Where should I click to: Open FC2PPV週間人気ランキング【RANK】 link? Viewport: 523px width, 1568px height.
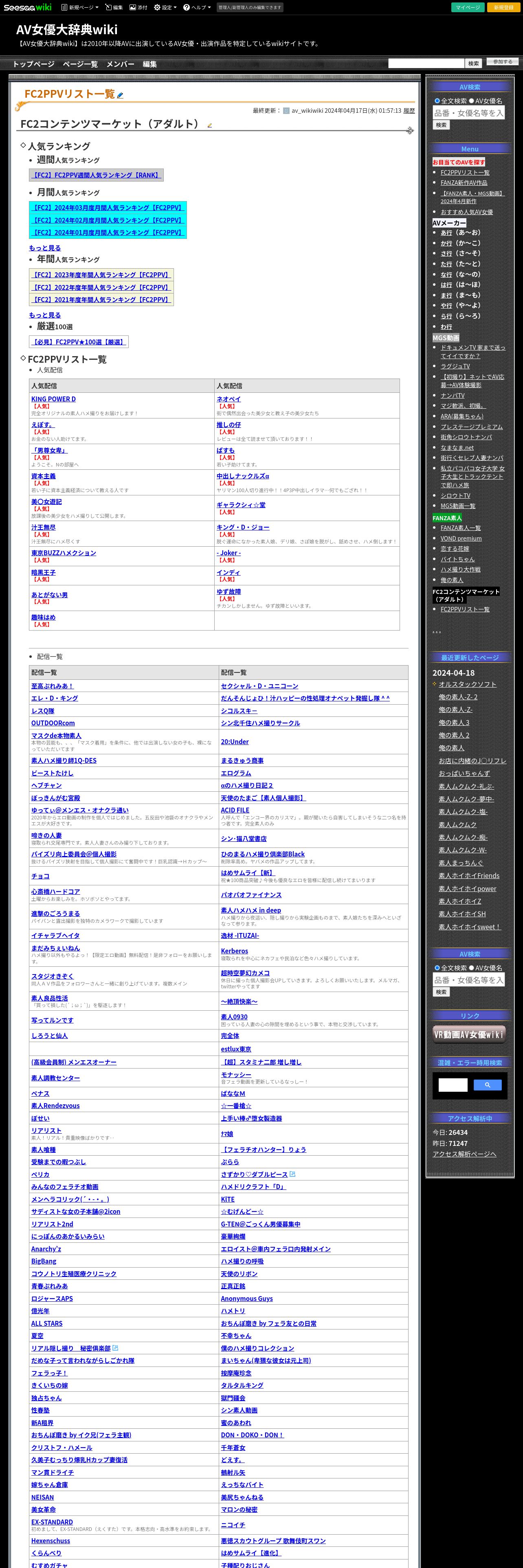(96, 175)
